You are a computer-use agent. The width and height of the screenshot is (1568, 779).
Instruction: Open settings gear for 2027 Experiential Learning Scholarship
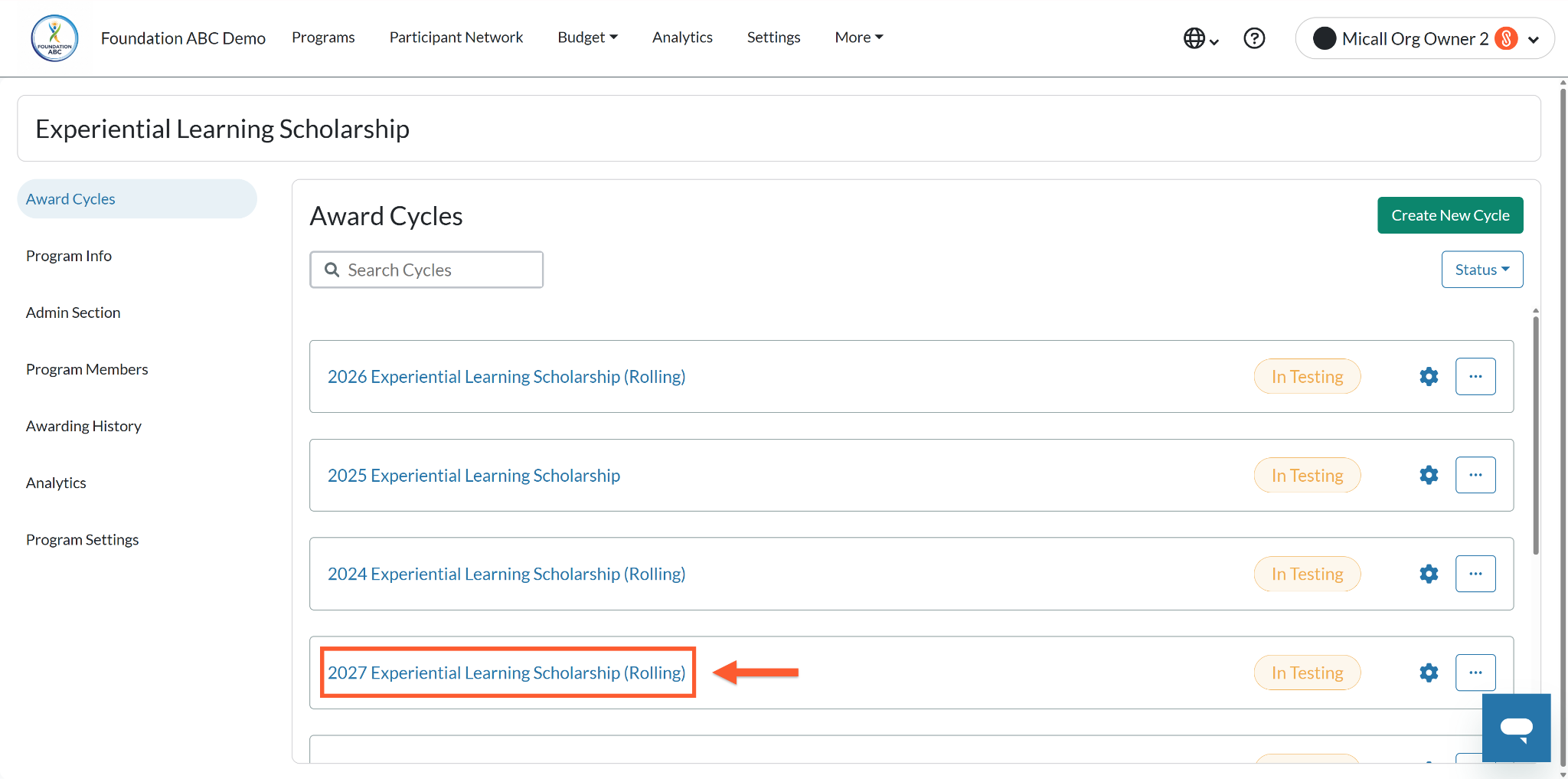pyautogui.click(x=1429, y=673)
